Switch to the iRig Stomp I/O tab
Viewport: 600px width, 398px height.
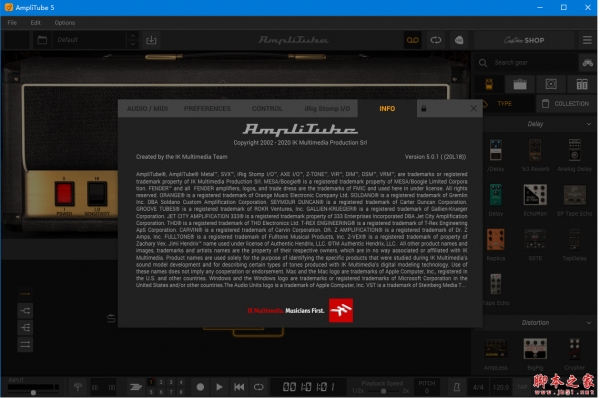[x=327, y=109]
